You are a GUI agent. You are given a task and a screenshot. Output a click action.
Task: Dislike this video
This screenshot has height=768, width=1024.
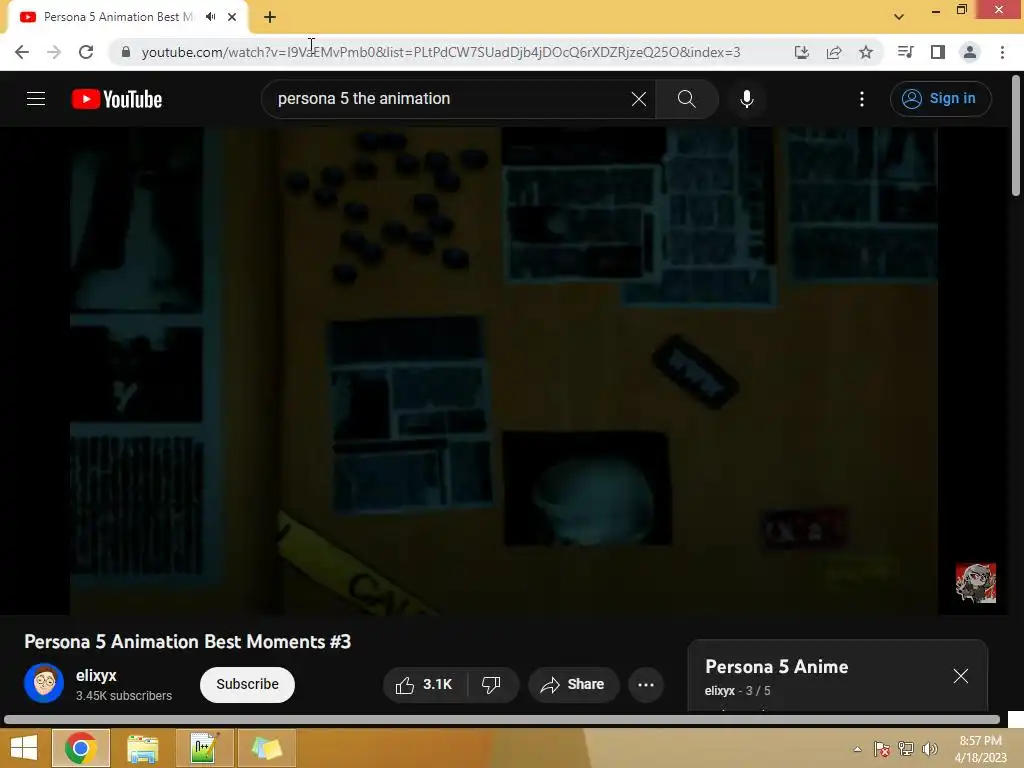click(492, 684)
